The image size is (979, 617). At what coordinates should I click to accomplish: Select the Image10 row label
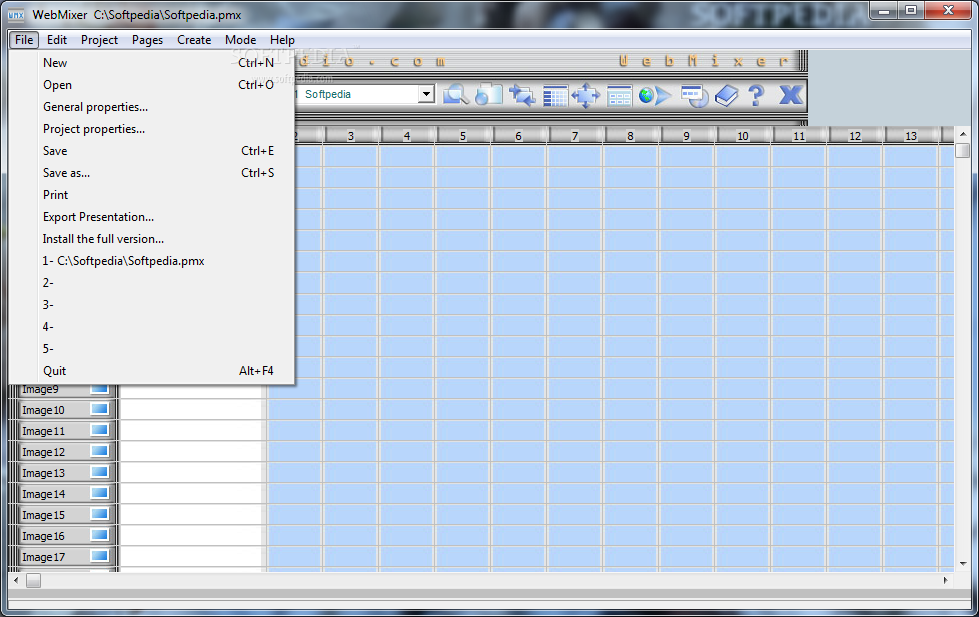tap(43, 410)
